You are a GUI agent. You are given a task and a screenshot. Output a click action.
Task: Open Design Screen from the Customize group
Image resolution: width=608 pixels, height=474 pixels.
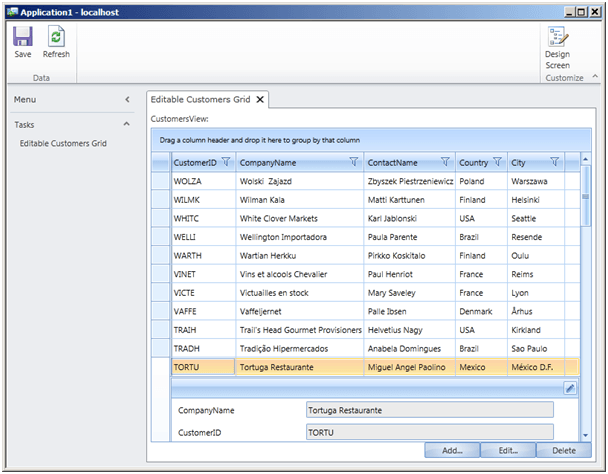click(557, 37)
